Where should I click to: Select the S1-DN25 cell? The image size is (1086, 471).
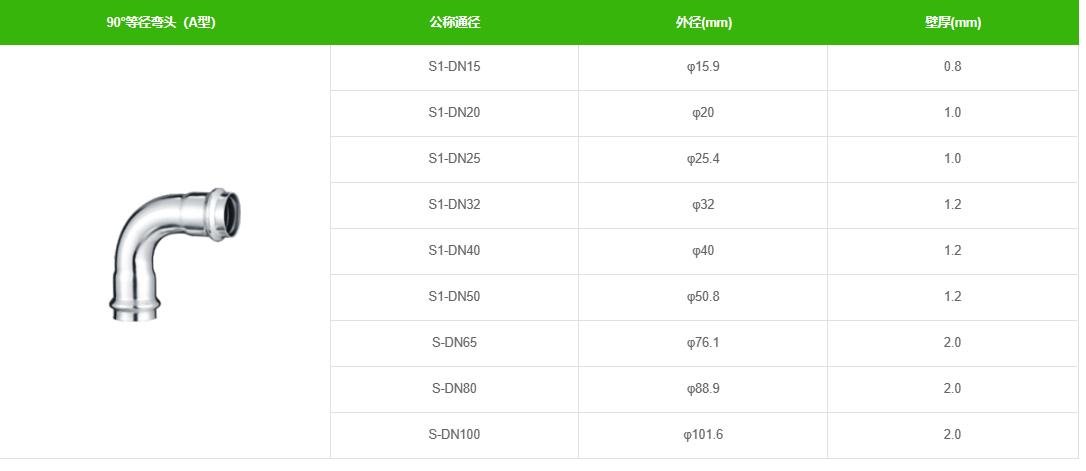454,159
